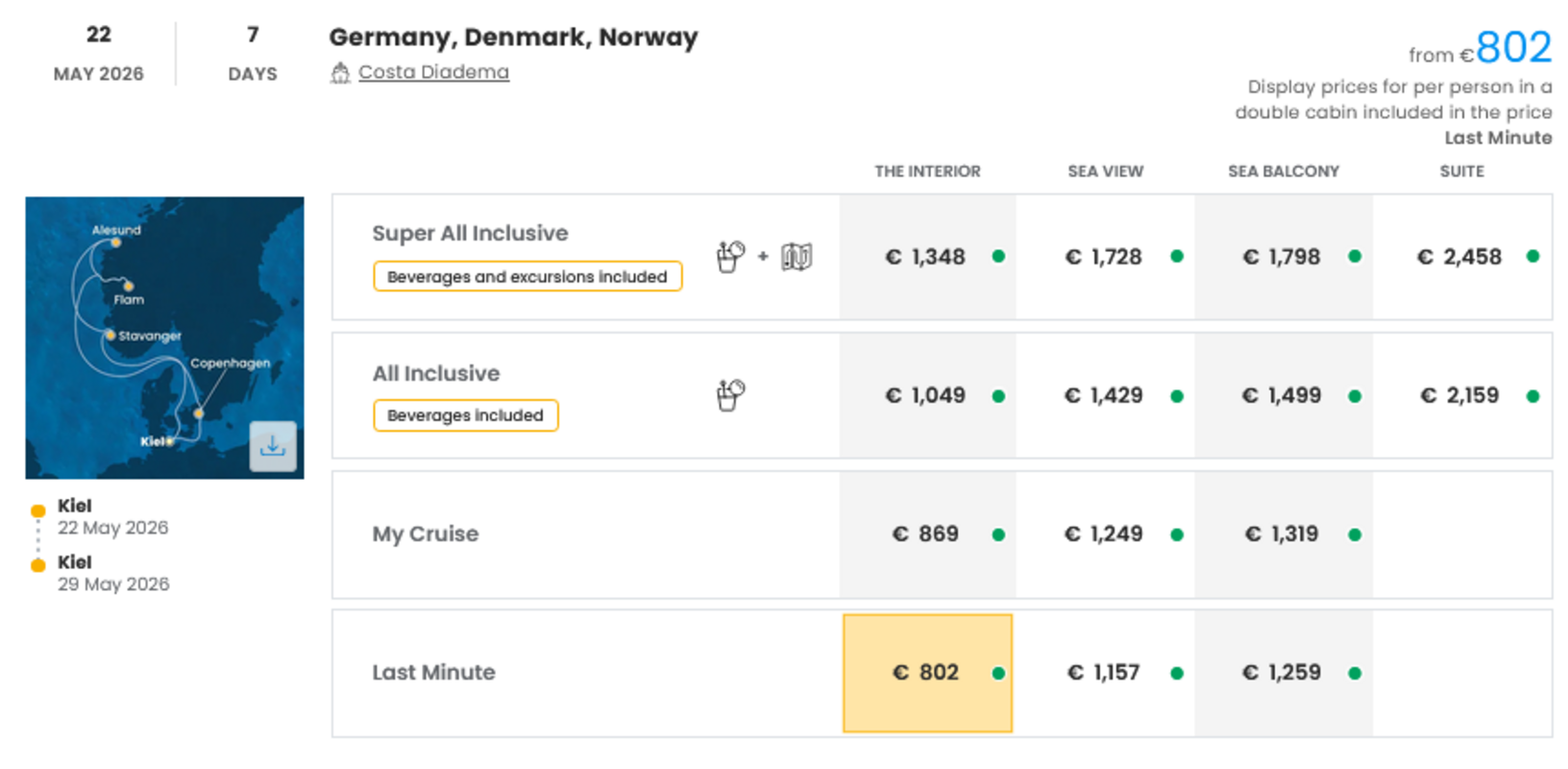The width and height of the screenshot is (1568, 769).
Task: Click the Suite column header
Action: pyautogui.click(x=1461, y=171)
